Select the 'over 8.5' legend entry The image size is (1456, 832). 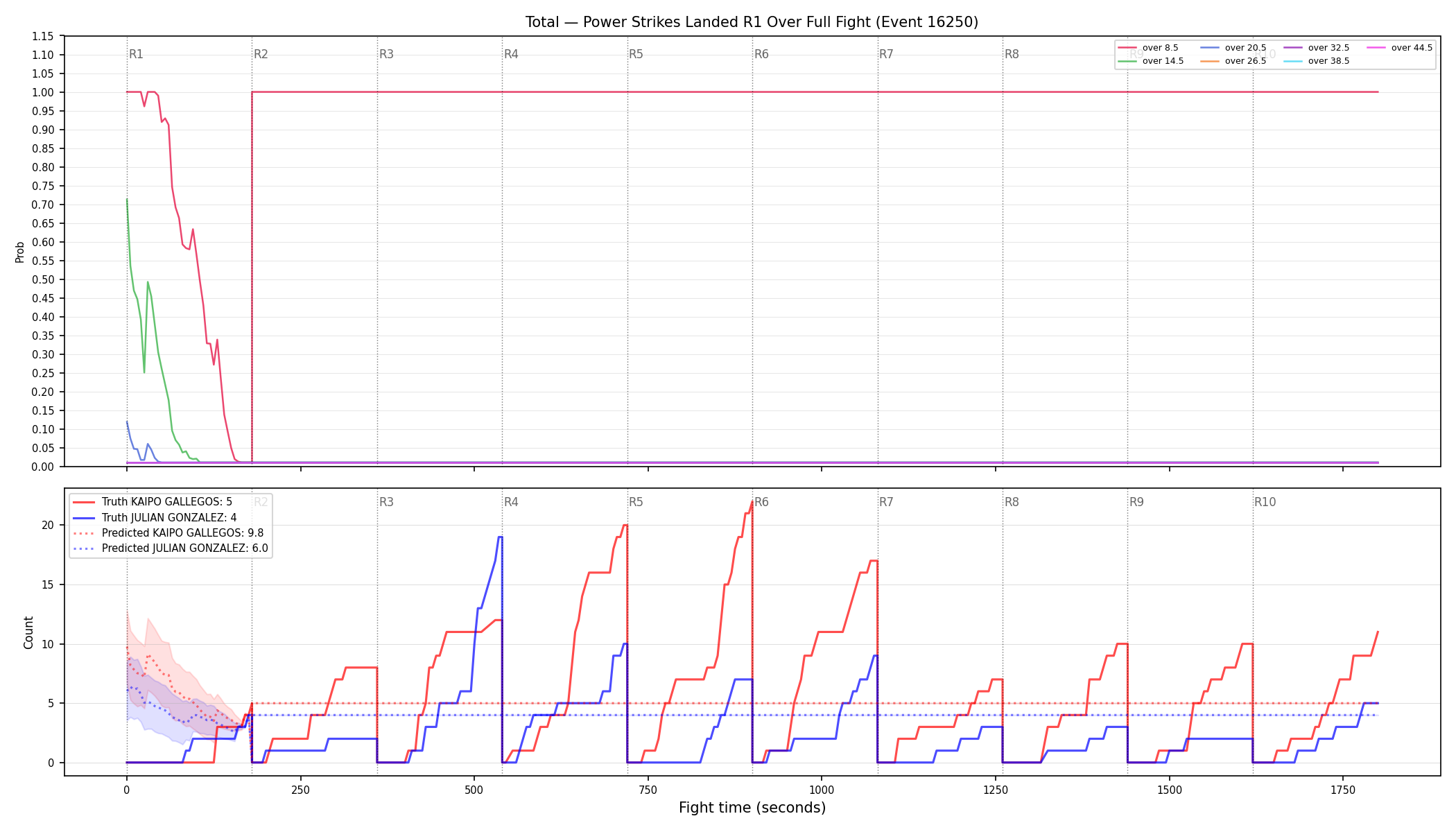(x=1148, y=48)
